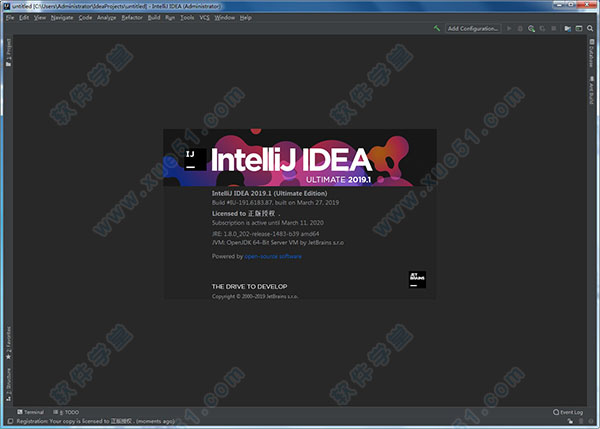The width and height of the screenshot is (600, 429).
Task: Open the Window menu
Action: (x=225, y=18)
